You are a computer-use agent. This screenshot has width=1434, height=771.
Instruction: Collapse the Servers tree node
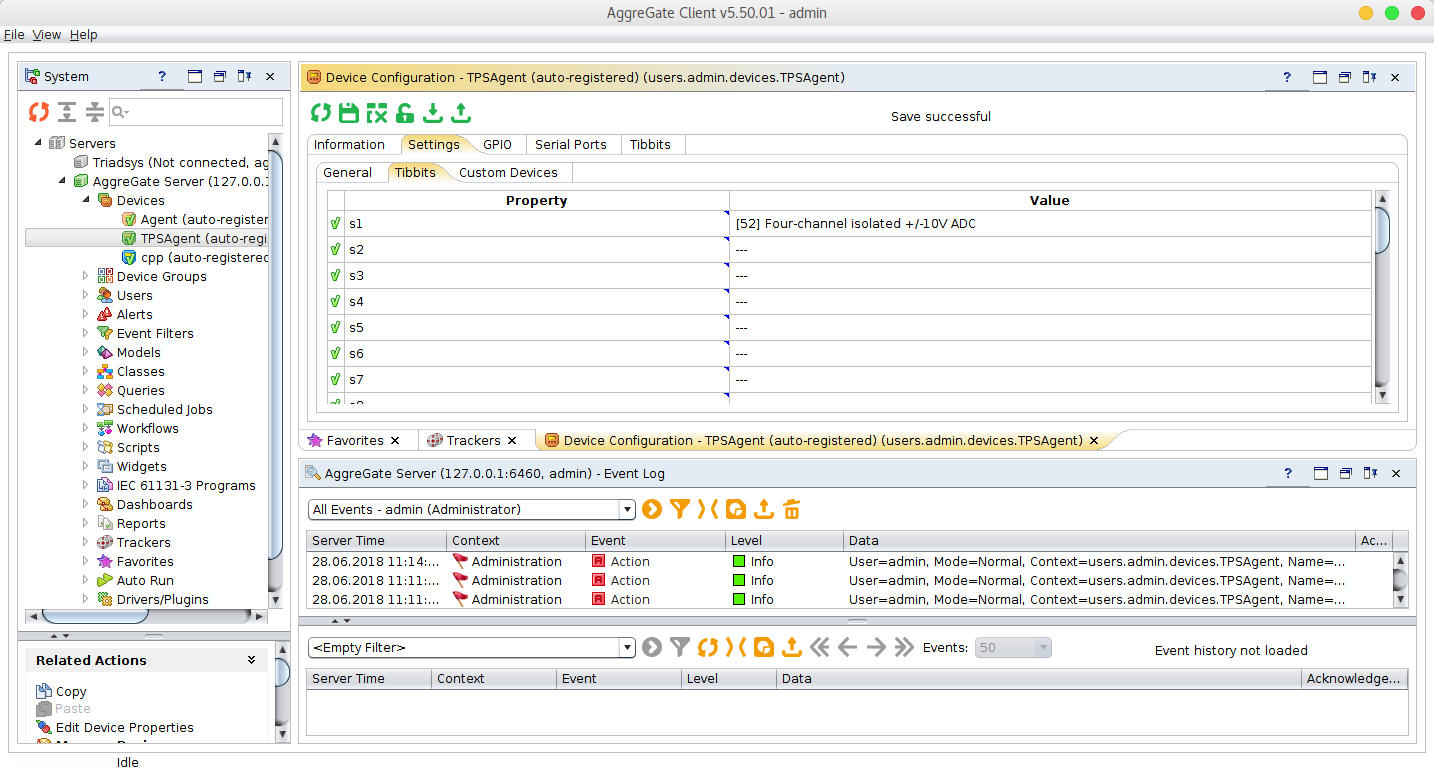pos(38,143)
